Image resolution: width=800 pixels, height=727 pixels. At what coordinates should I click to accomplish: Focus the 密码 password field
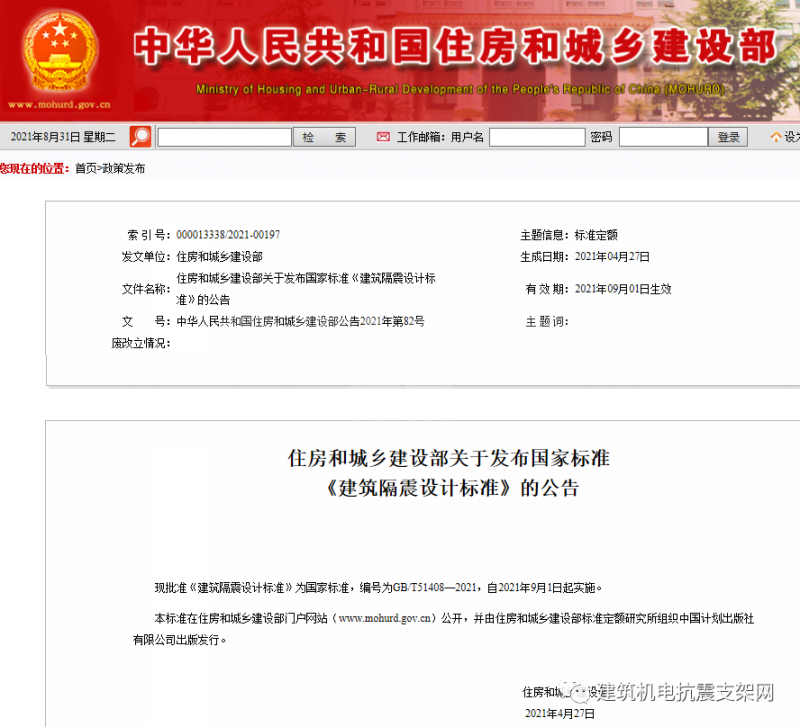(x=663, y=137)
